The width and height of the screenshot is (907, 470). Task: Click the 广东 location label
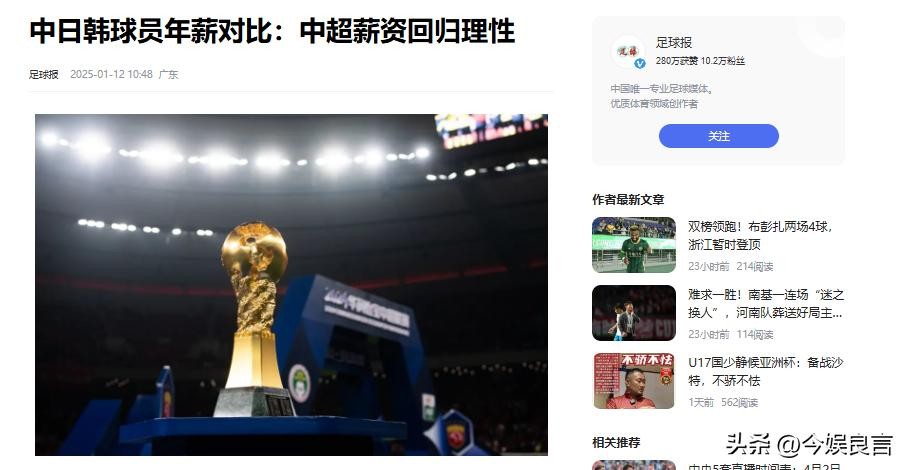168,75
